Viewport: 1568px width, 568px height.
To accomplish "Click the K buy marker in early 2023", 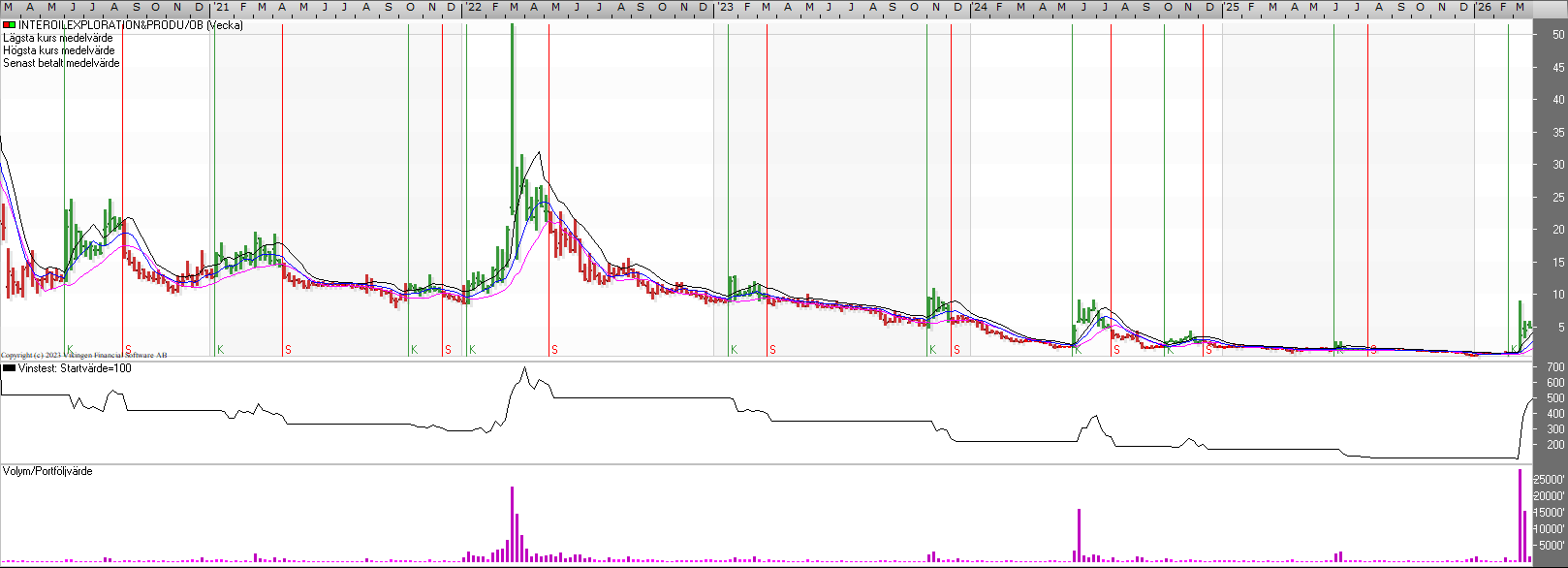I will coord(734,349).
